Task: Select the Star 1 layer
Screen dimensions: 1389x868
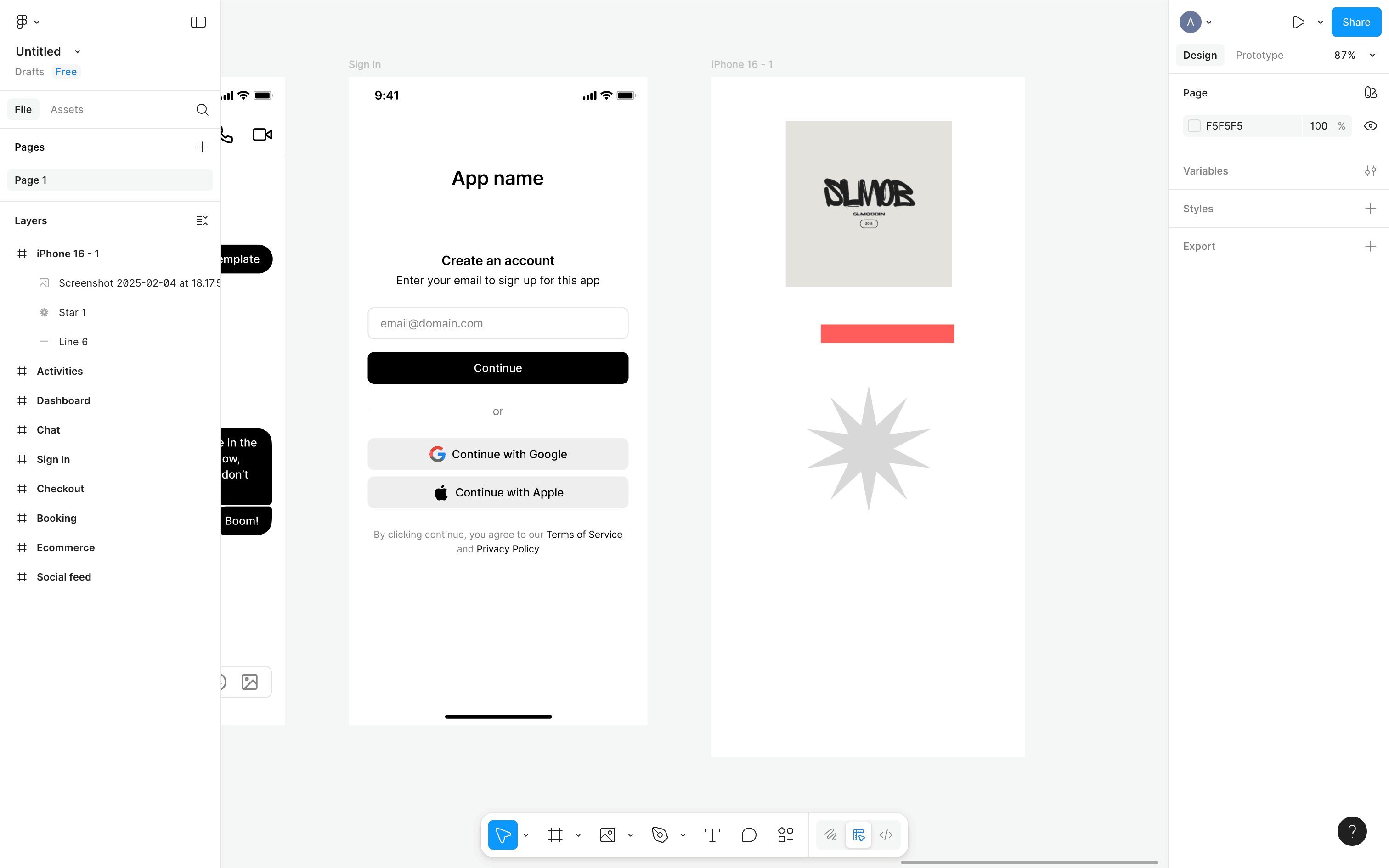Action: (x=72, y=312)
